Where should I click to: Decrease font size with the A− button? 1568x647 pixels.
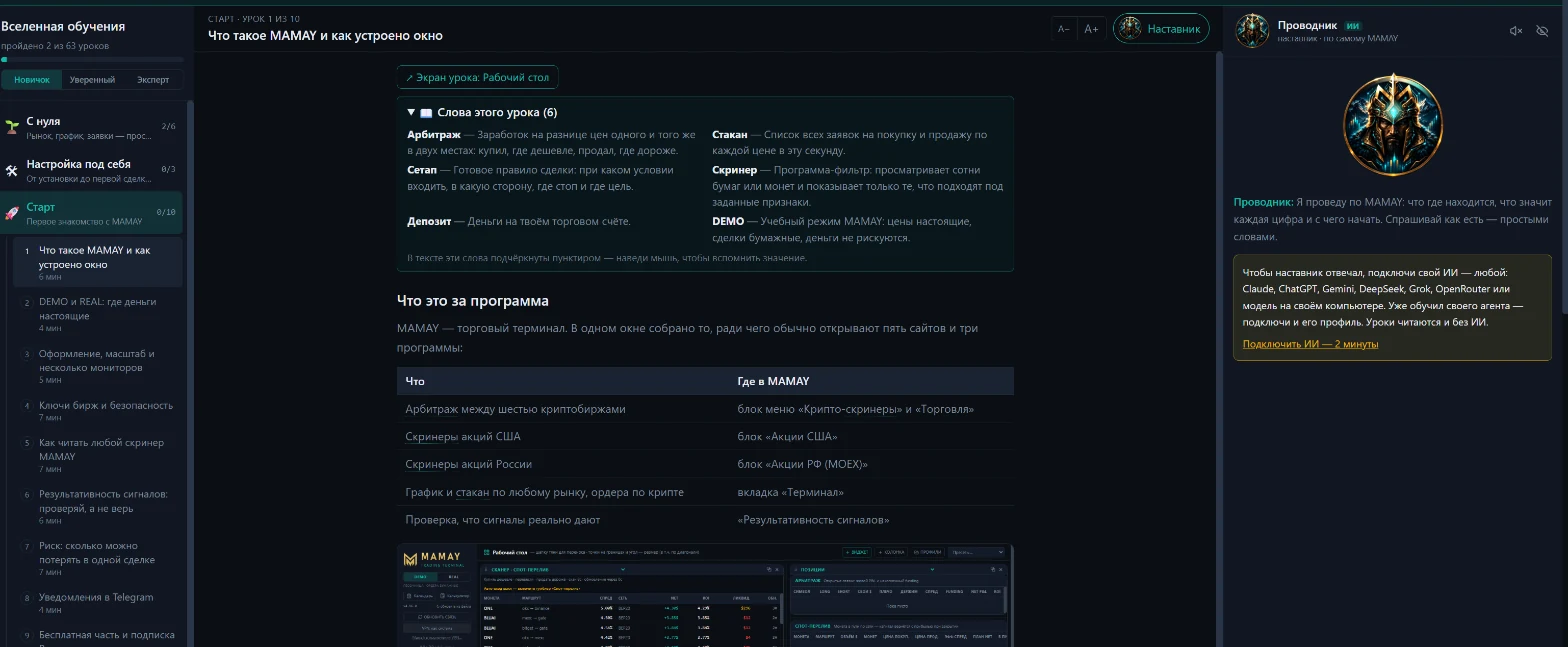1064,29
